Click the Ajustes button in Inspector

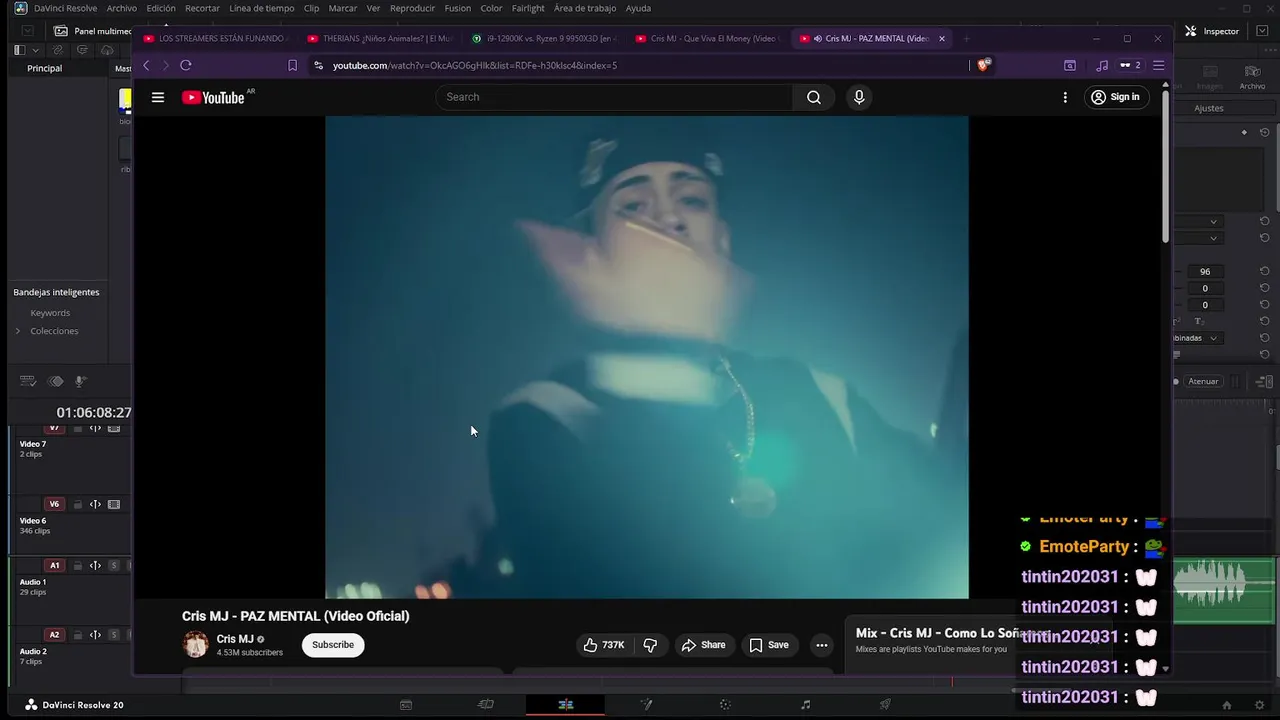pos(1209,108)
